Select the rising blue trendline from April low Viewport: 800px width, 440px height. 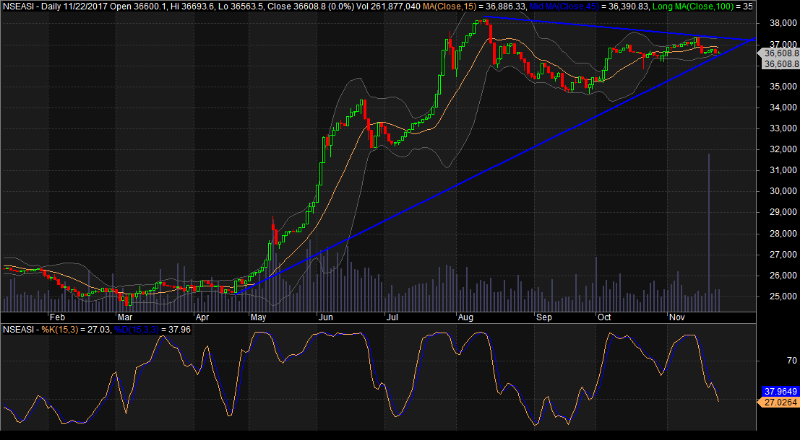pyautogui.click(x=495, y=166)
